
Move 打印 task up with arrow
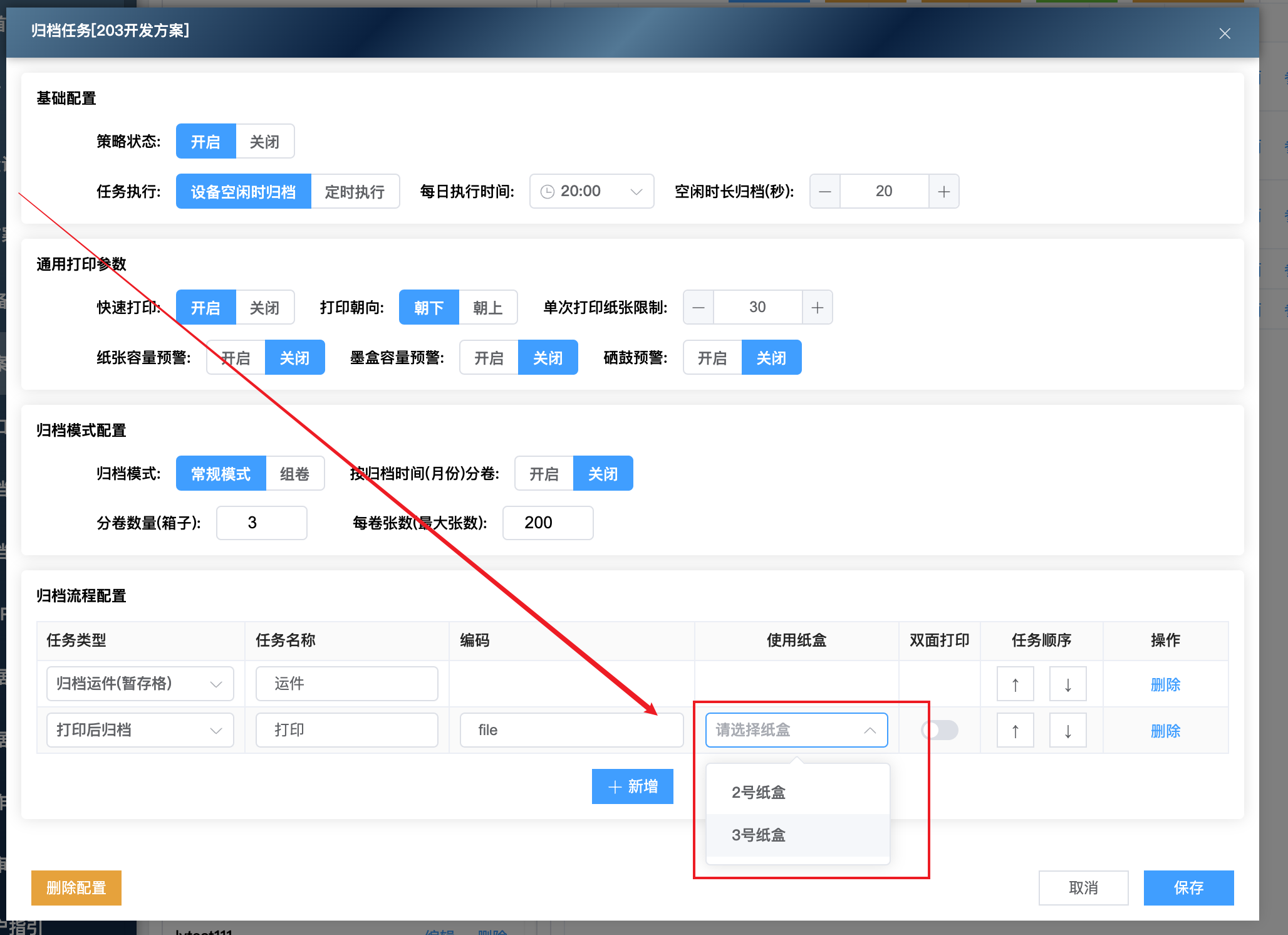pos(1015,731)
